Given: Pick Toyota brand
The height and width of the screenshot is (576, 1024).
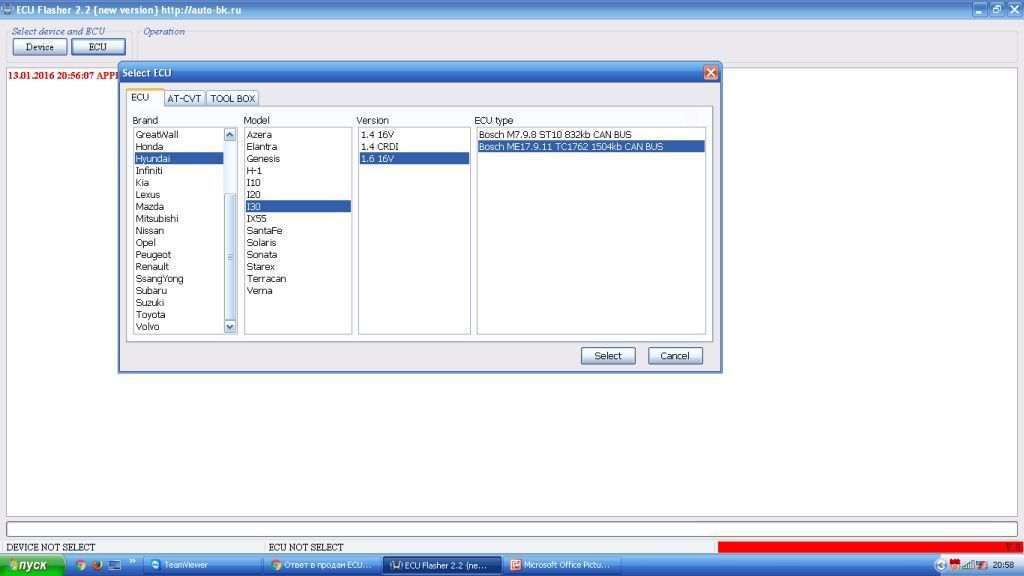Looking at the screenshot, I should [x=178, y=315].
